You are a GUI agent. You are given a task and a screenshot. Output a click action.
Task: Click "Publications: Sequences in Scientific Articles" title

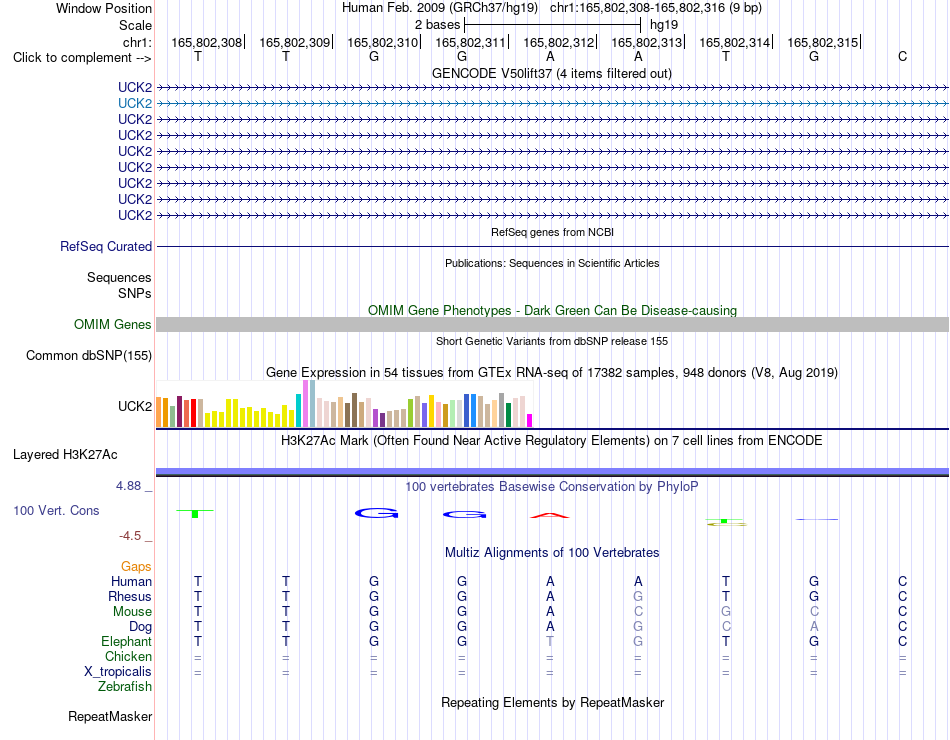[x=552, y=263]
